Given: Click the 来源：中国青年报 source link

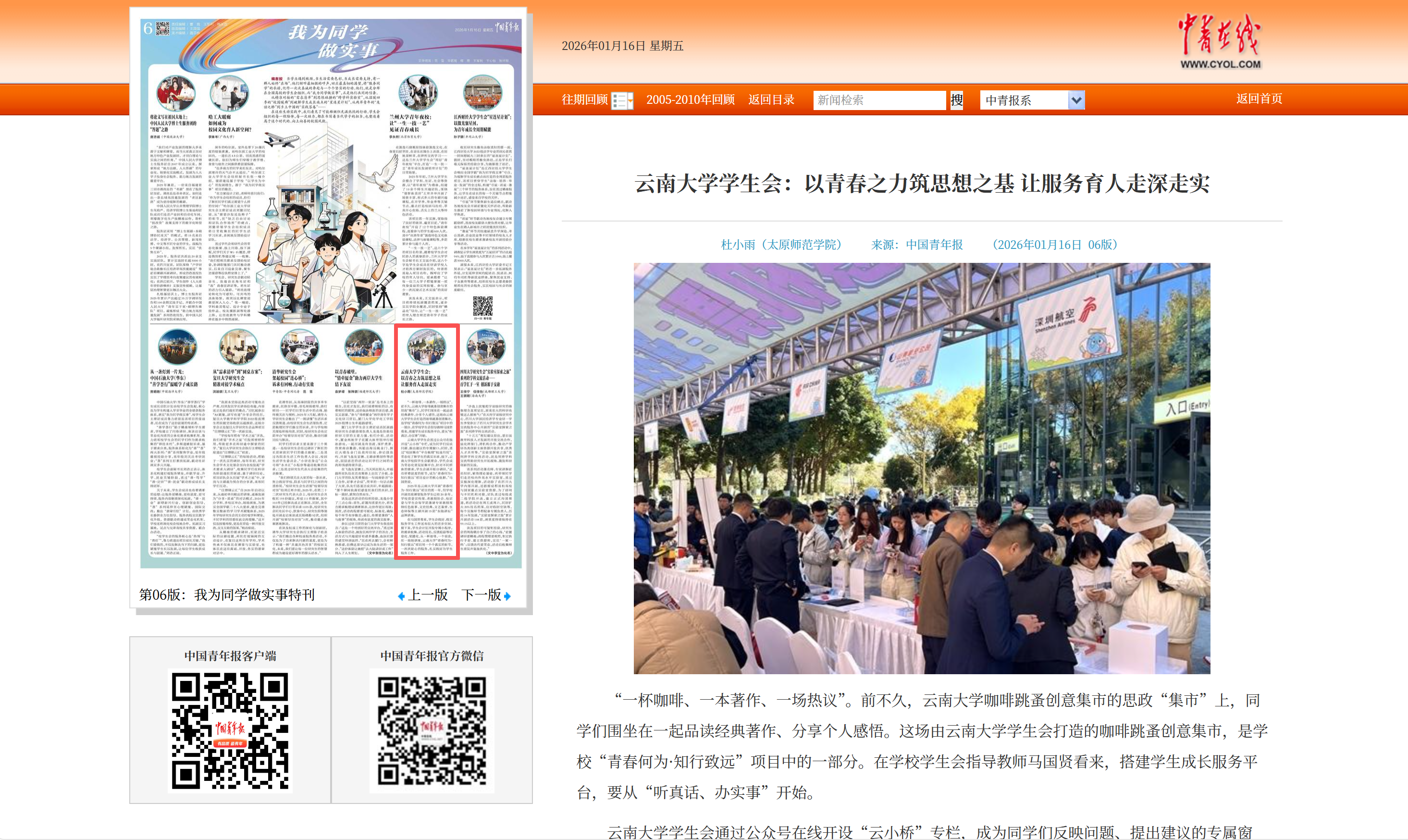Looking at the screenshot, I should click(916, 245).
